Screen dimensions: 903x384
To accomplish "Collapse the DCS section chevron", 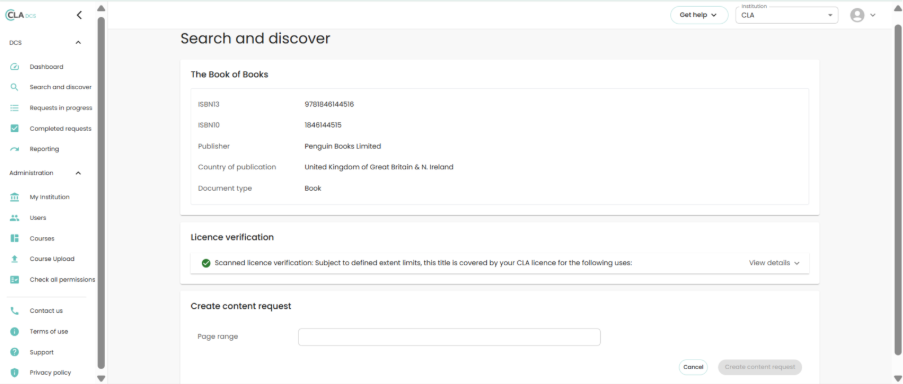I will (x=78, y=43).
